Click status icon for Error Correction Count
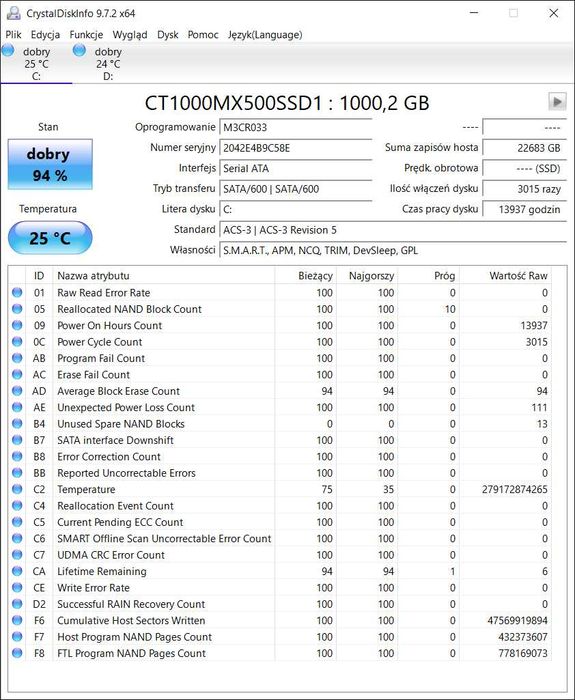Image resolution: width=575 pixels, height=700 pixels. coord(17,456)
